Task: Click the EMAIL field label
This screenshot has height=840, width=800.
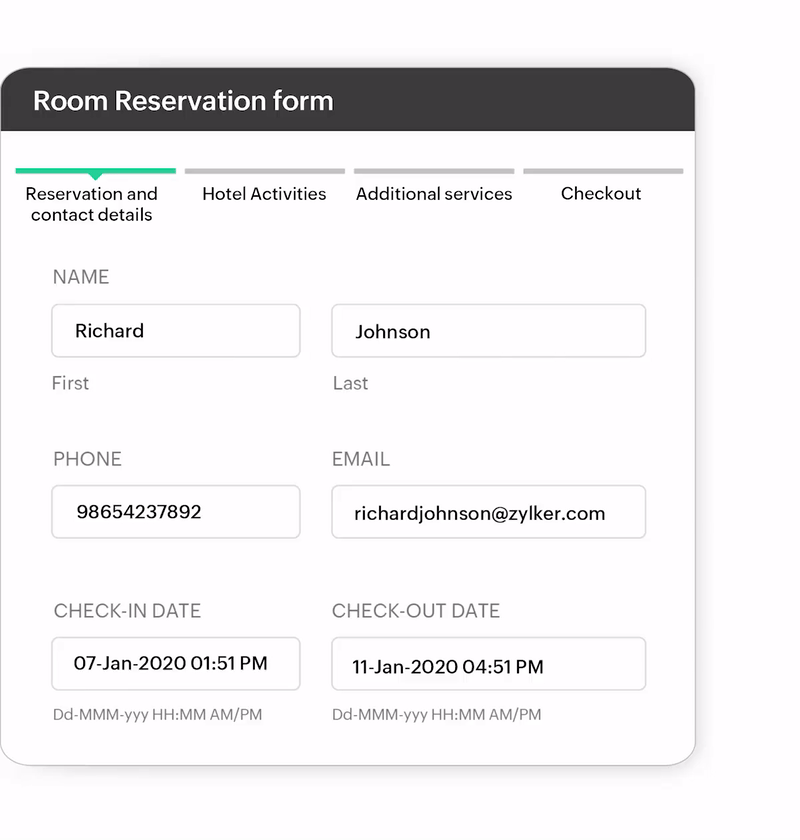Action: click(x=361, y=459)
